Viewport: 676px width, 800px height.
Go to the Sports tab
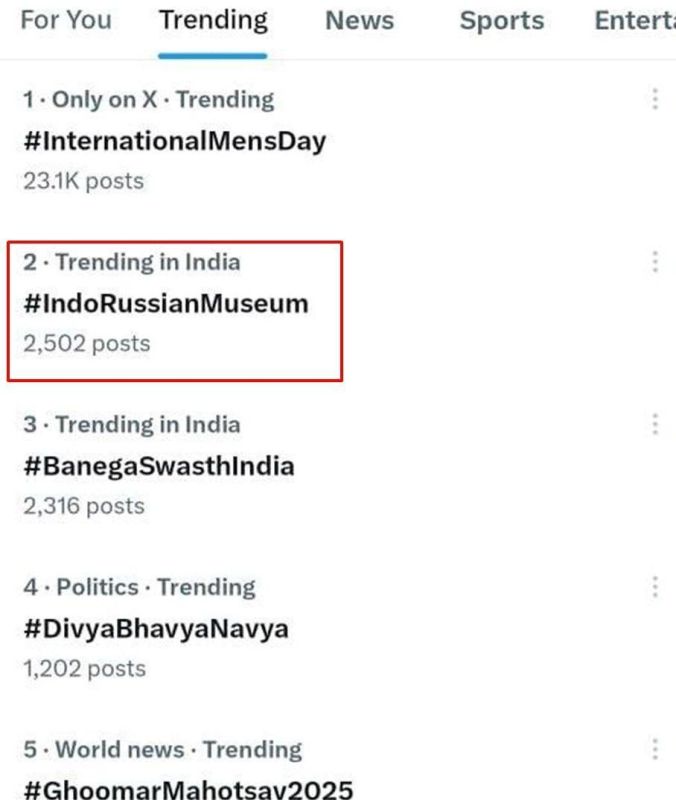pyautogui.click(x=501, y=21)
